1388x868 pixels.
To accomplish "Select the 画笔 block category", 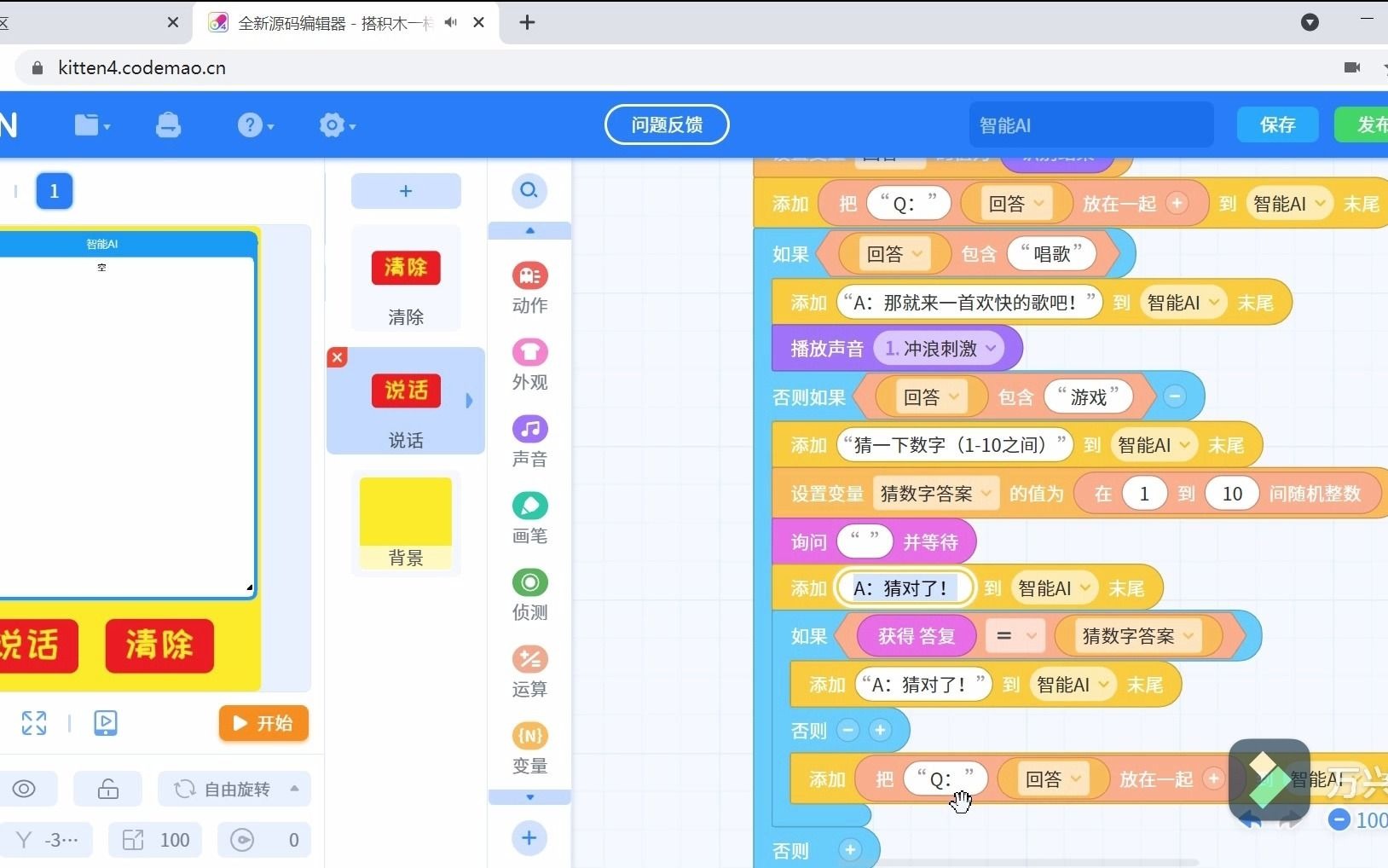I will pyautogui.click(x=529, y=518).
